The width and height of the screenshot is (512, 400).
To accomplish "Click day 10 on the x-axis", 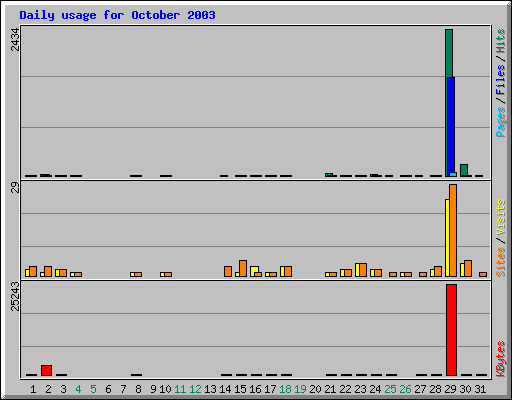I will click(165, 389).
